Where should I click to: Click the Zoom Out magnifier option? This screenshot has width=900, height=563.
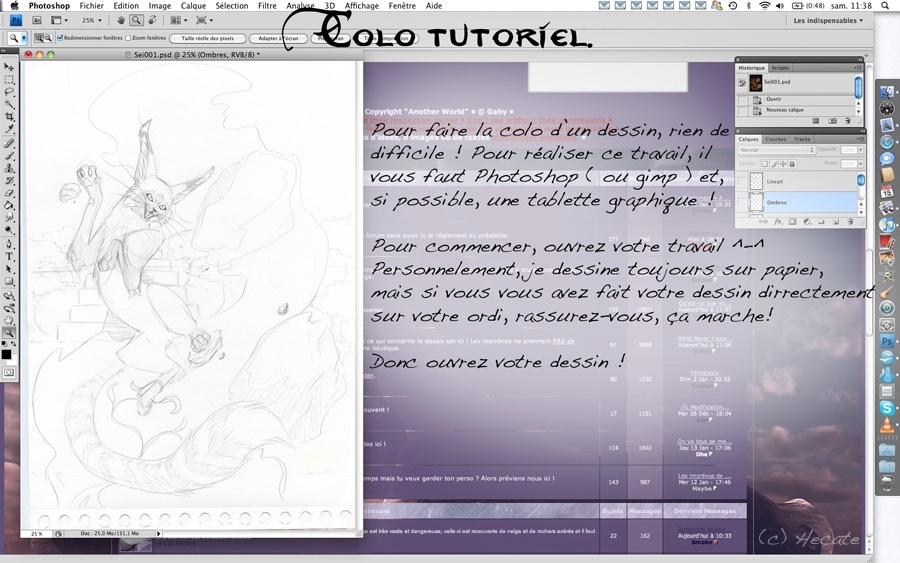[x=47, y=38]
